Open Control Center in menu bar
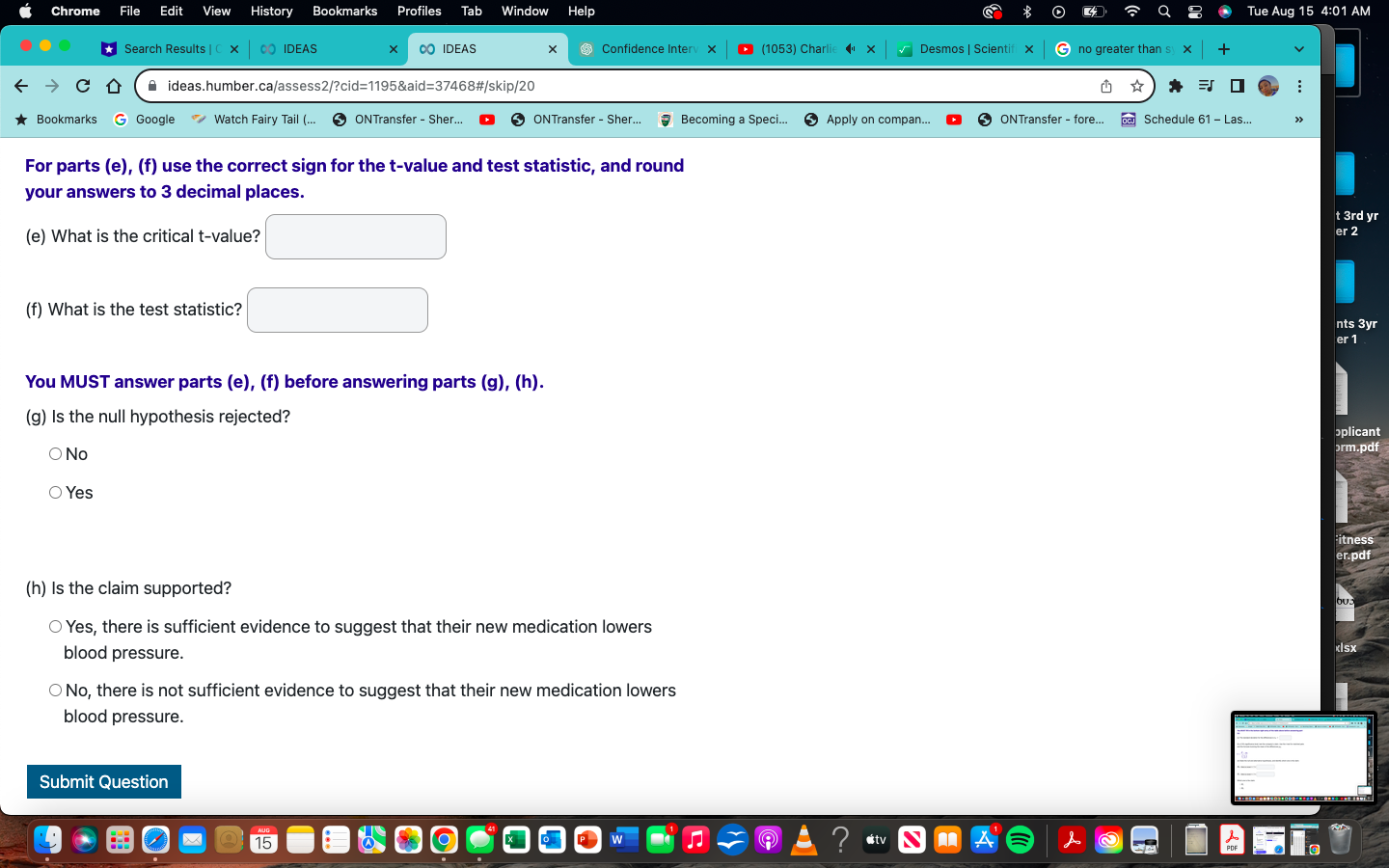The image size is (1389, 868). pyautogui.click(x=1194, y=11)
